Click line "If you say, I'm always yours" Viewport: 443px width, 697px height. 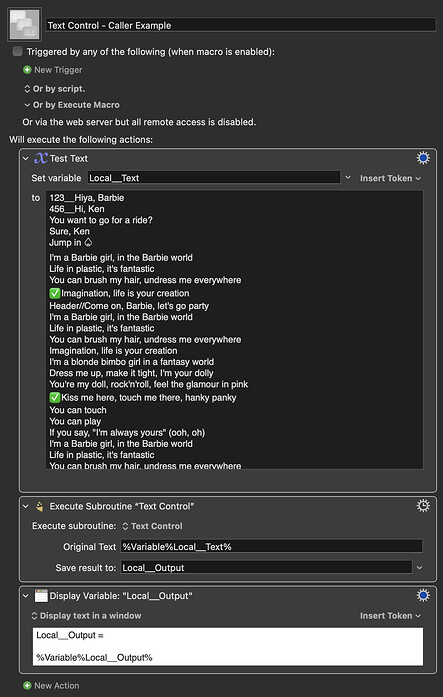point(127,433)
